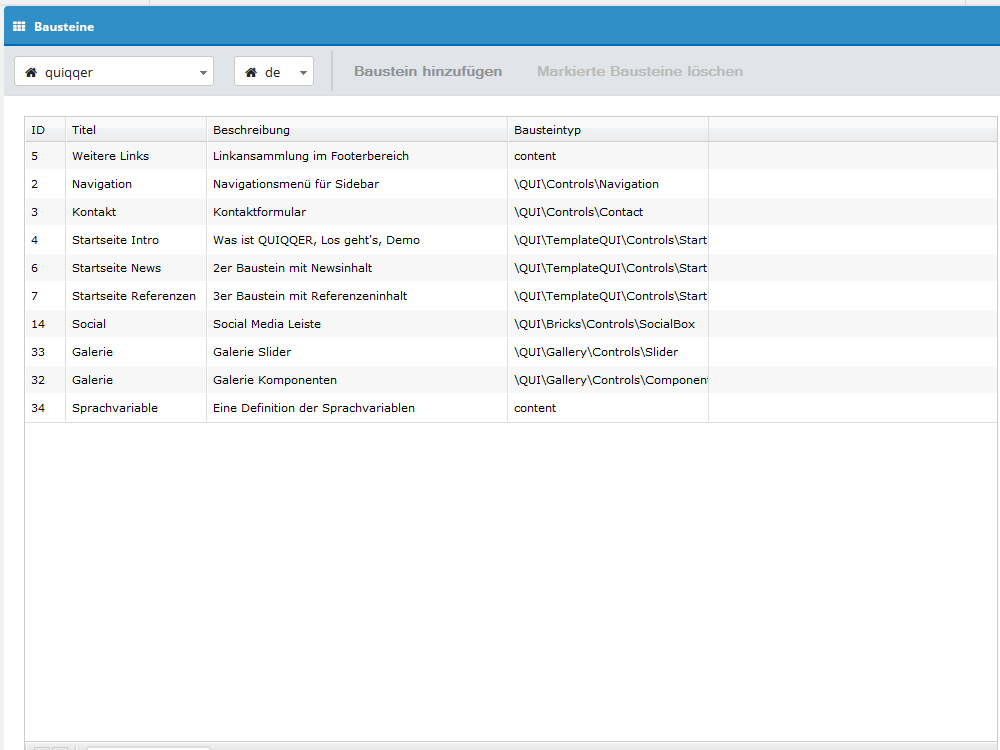Click the home icon in quiqqer project dropdown

[31, 72]
